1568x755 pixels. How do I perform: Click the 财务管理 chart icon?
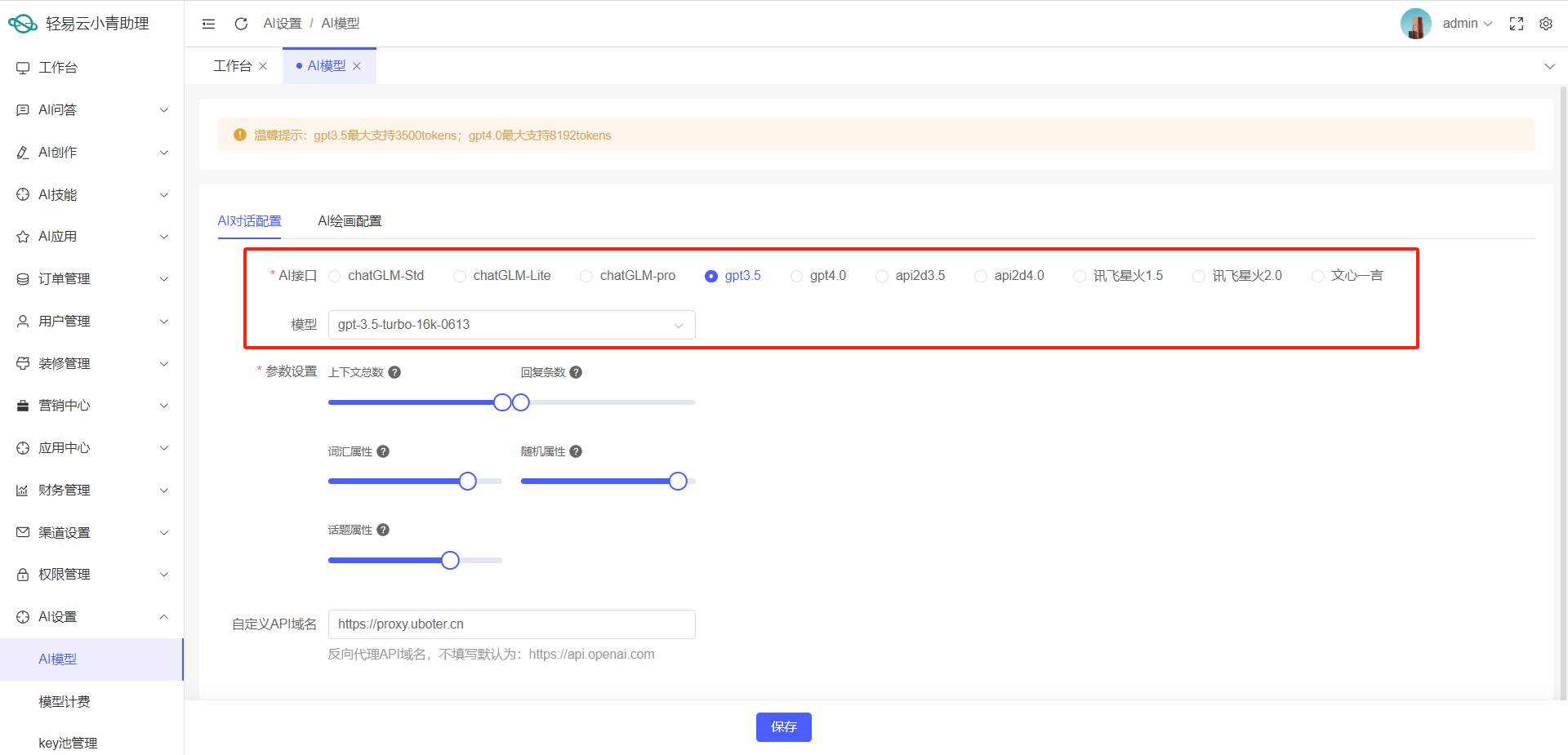coord(23,491)
